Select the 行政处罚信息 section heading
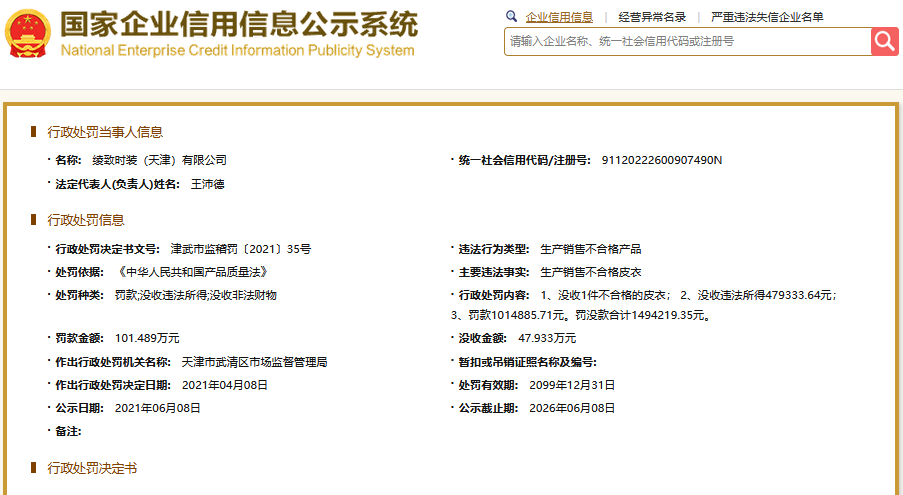 point(86,220)
